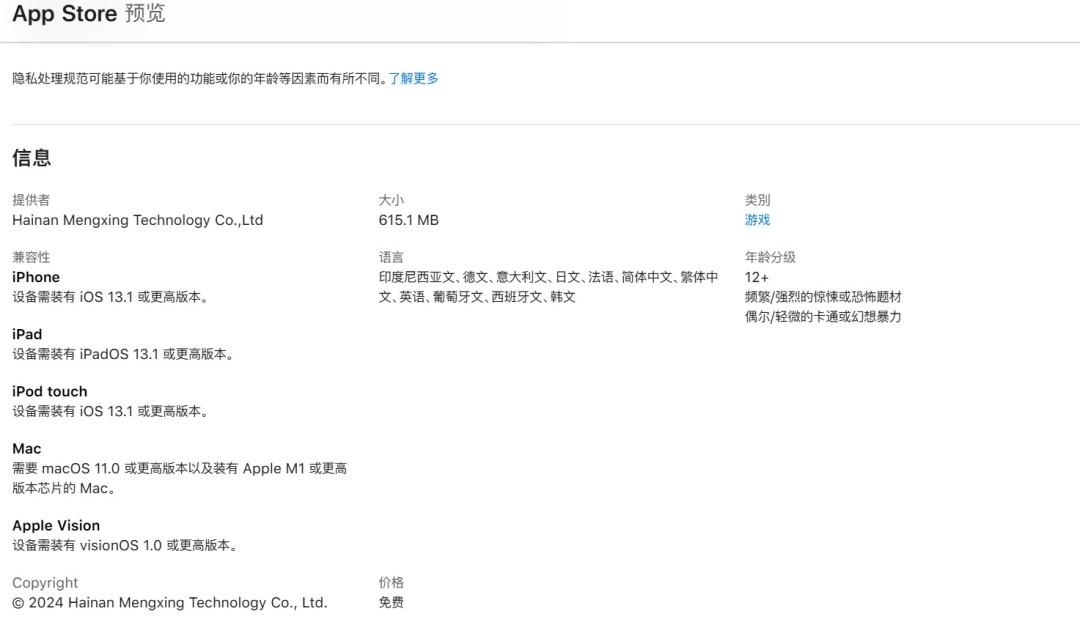Click the © 2024 copyright line

click(169, 602)
